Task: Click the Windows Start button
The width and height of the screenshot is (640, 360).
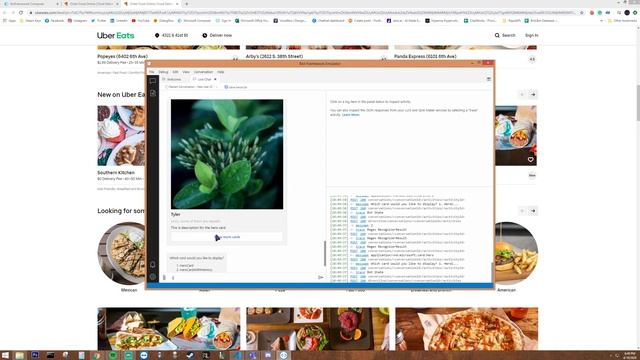Action: [x=5, y=356]
